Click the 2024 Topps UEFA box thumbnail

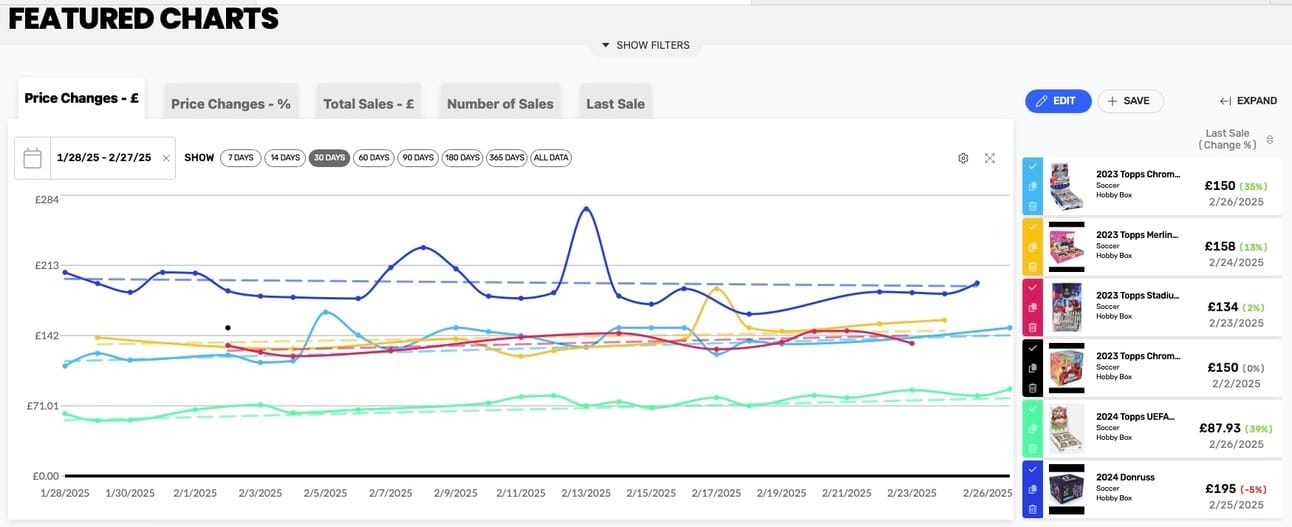(1066, 428)
